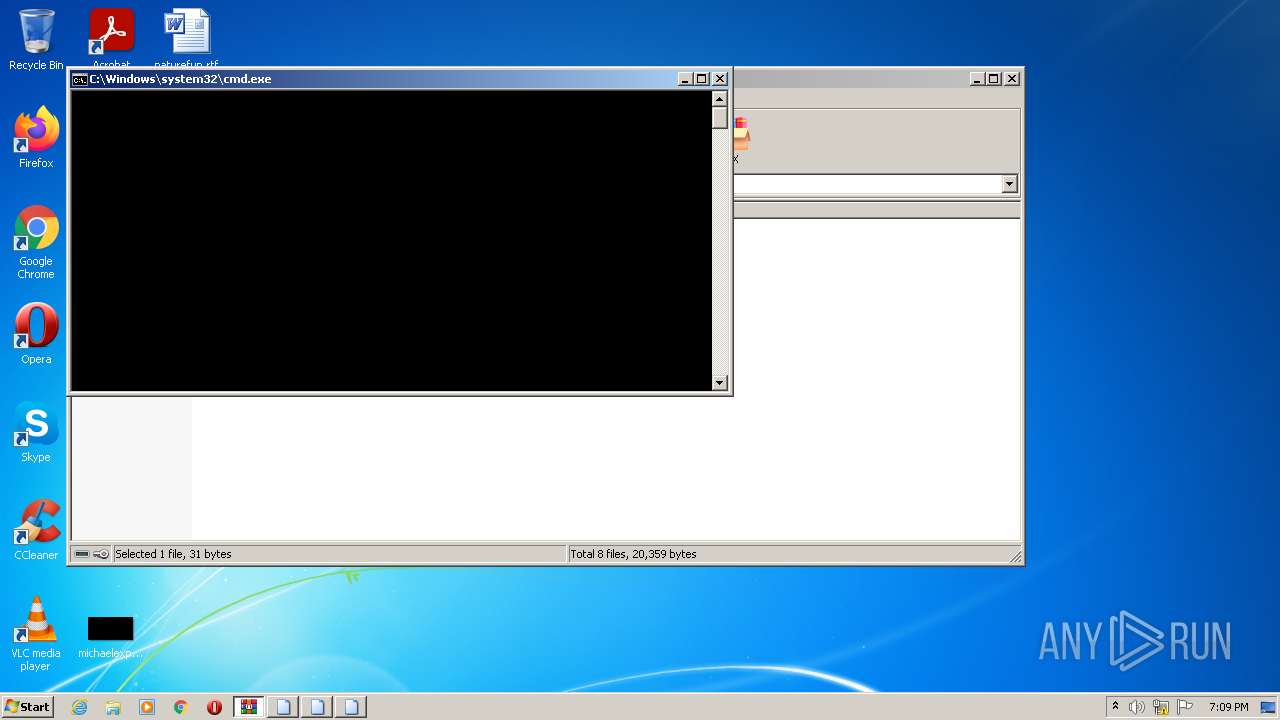
Task: Launch Opera from the taskbar
Action: pyautogui.click(x=214, y=707)
